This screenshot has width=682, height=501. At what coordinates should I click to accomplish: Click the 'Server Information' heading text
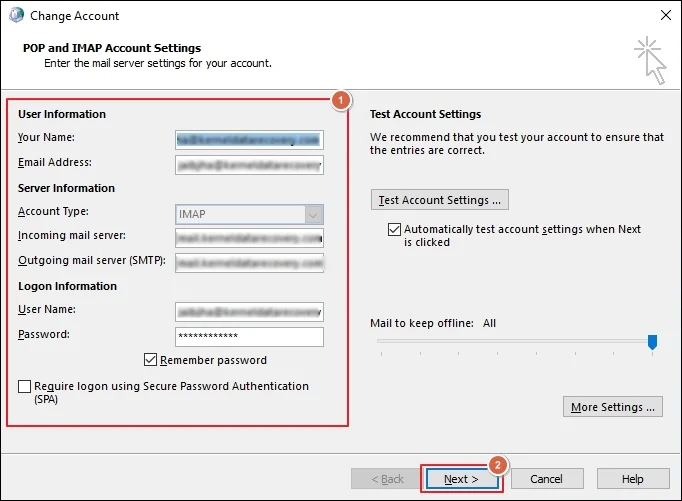click(66, 188)
